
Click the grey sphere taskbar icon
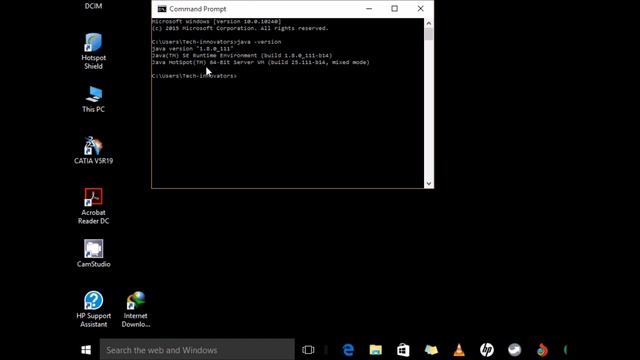click(x=514, y=350)
